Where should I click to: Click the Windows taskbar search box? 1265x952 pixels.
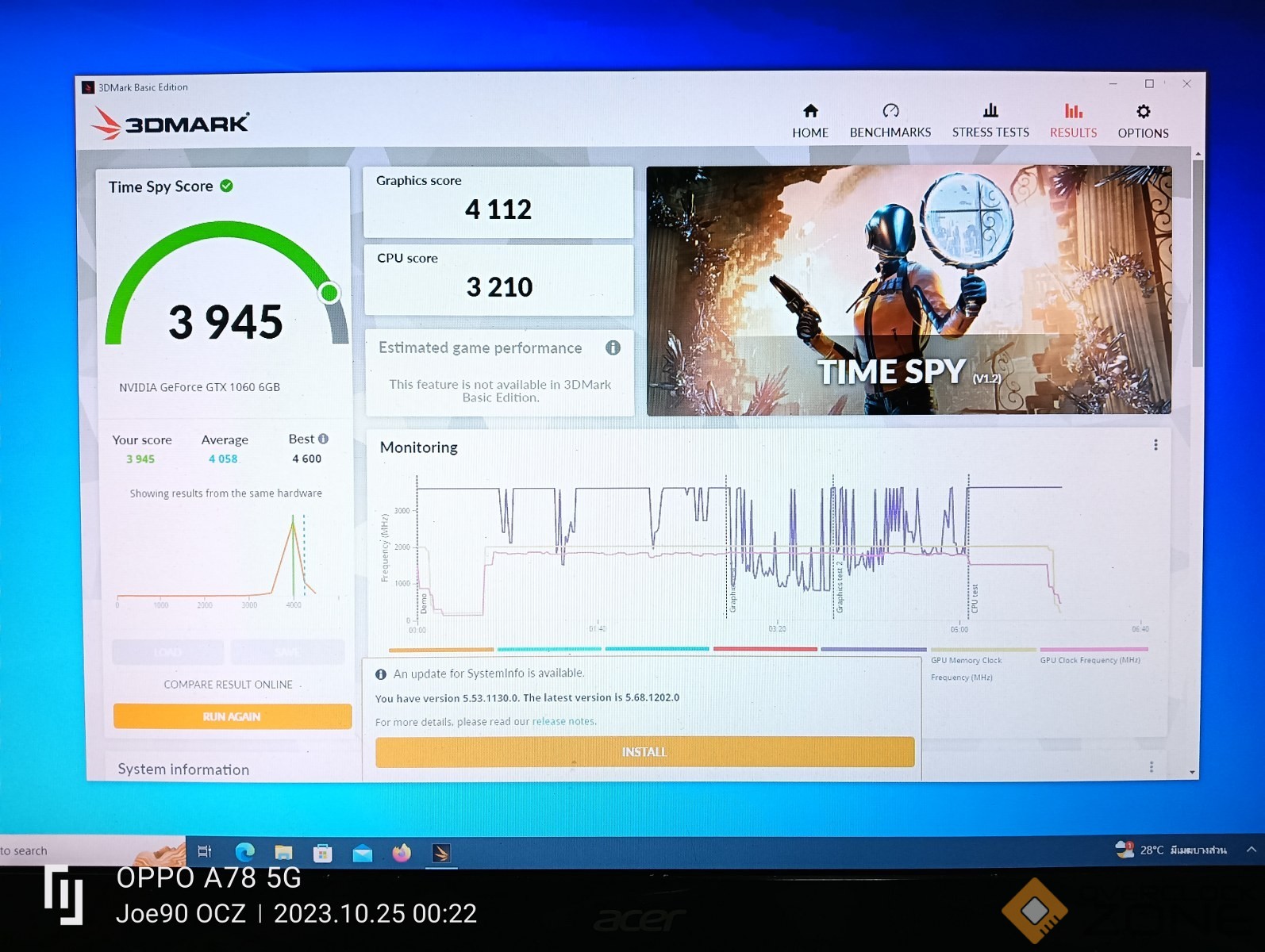pyautogui.click(x=91, y=850)
